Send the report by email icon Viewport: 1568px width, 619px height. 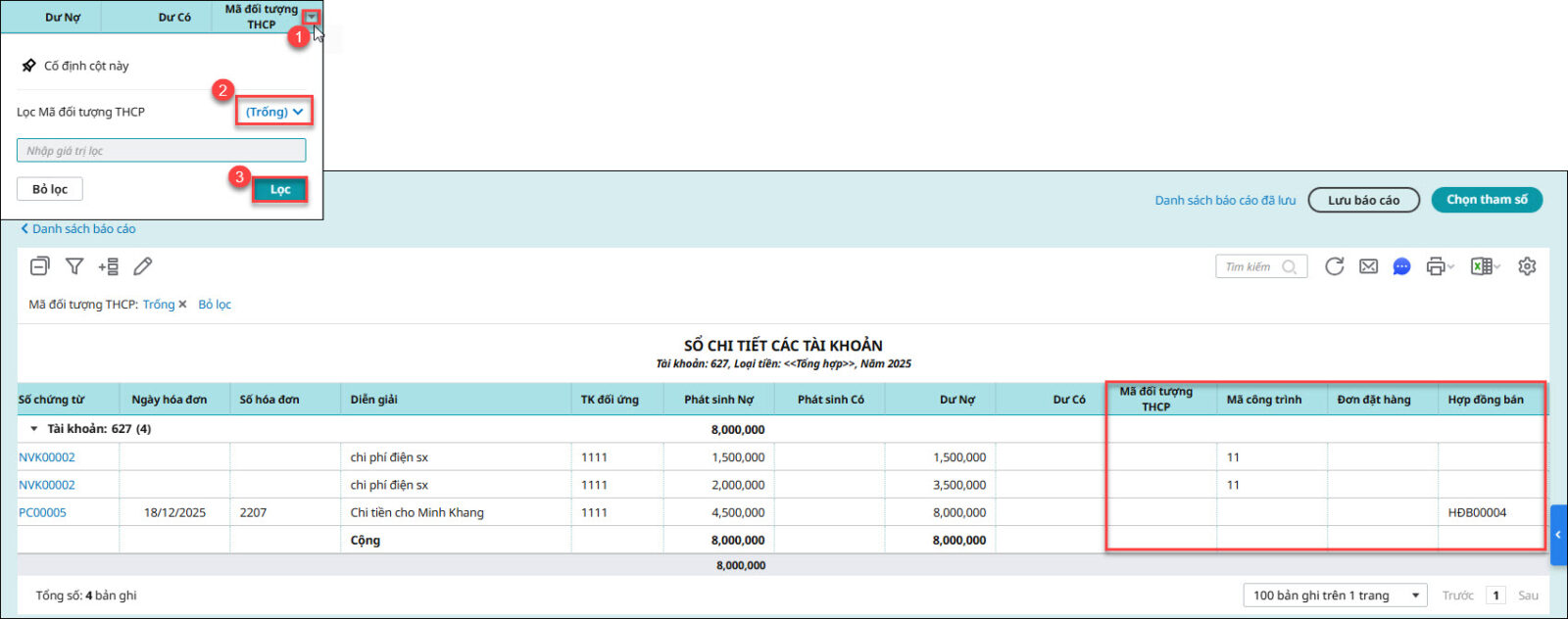click(x=1368, y=266)
